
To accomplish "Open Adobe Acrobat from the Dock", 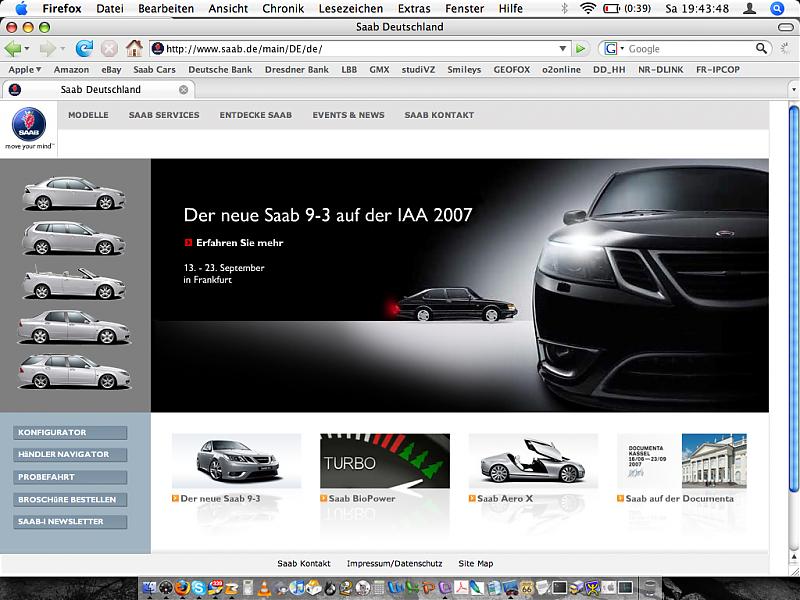I will [x=461, y=588].
